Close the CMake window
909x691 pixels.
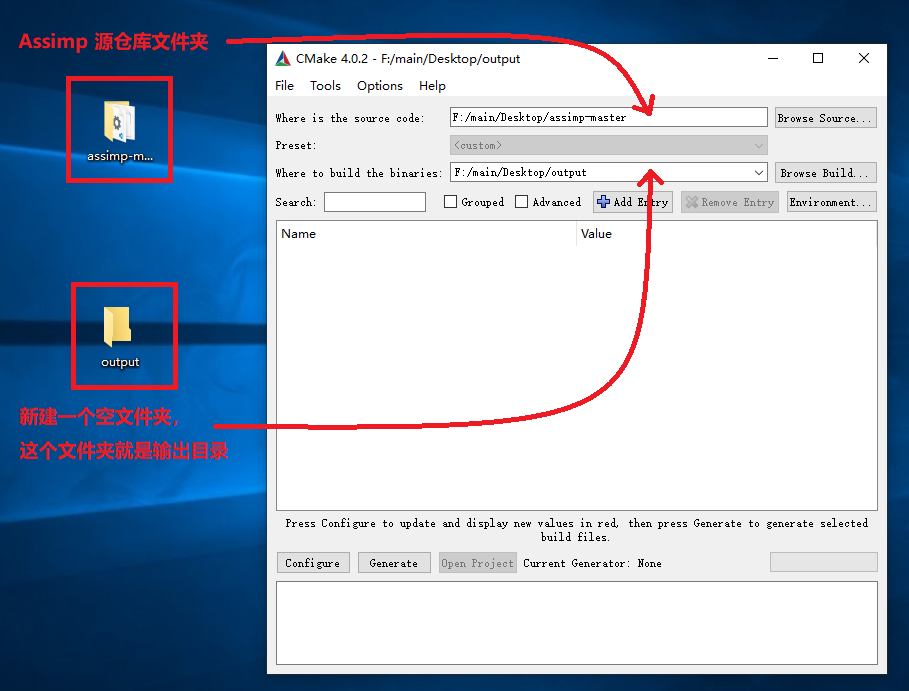[x=864, y=59]
